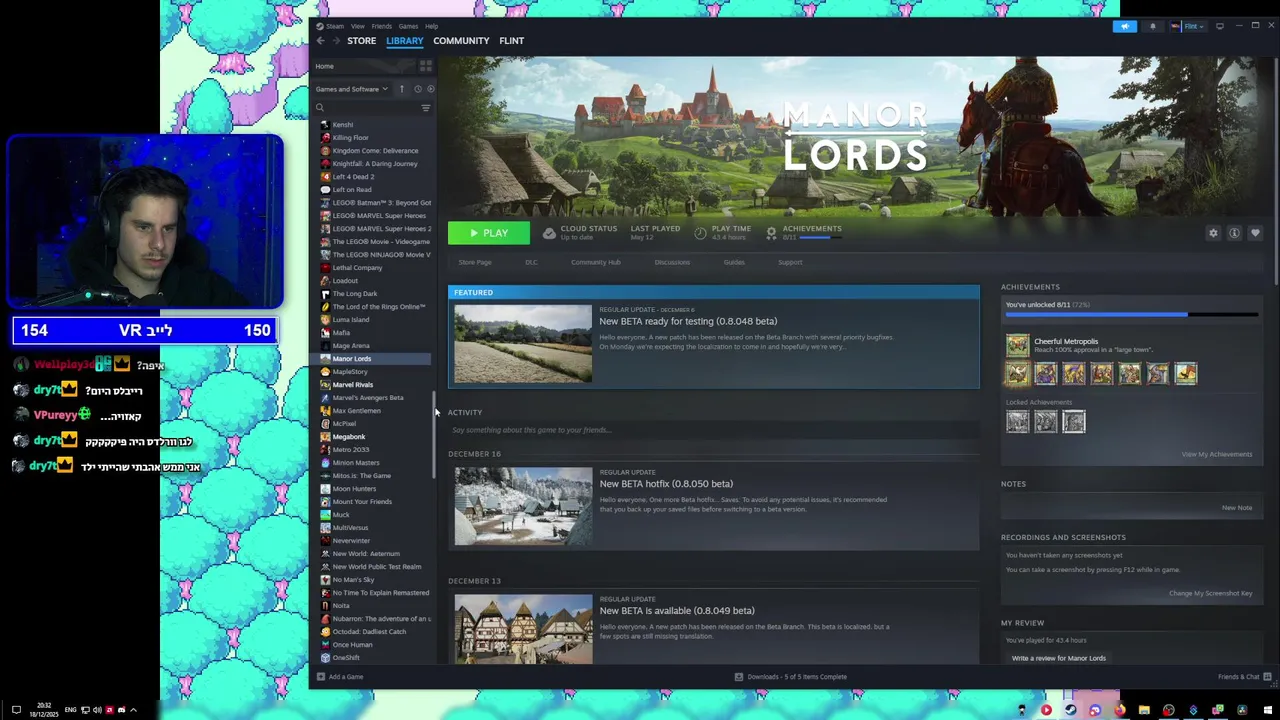This screenshot has width=1280, height=720.
Task: Open Manor Lords game info icon
Action: point(1234,233)
